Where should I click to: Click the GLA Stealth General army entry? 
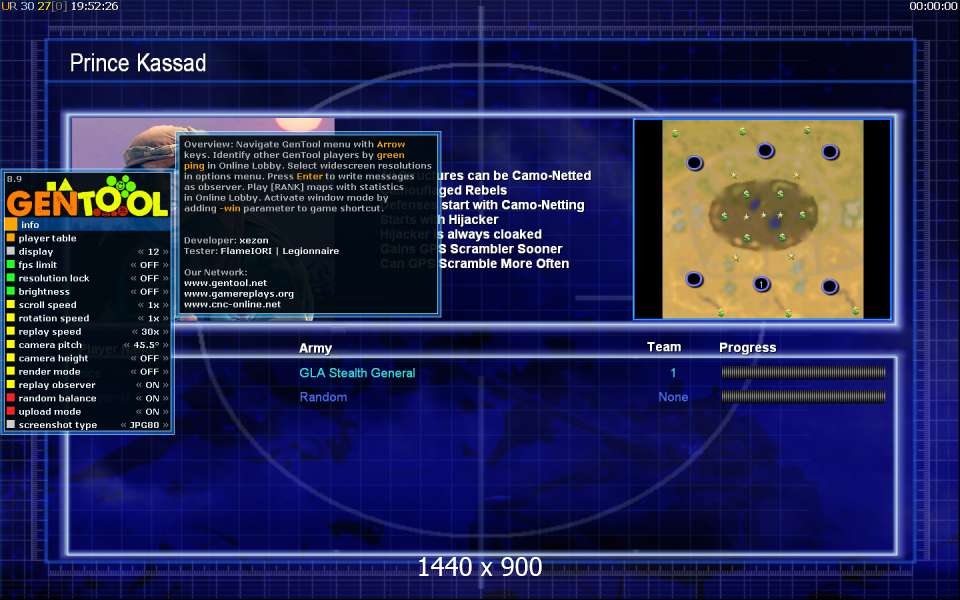pyautogui.click(x=357, y=373)
